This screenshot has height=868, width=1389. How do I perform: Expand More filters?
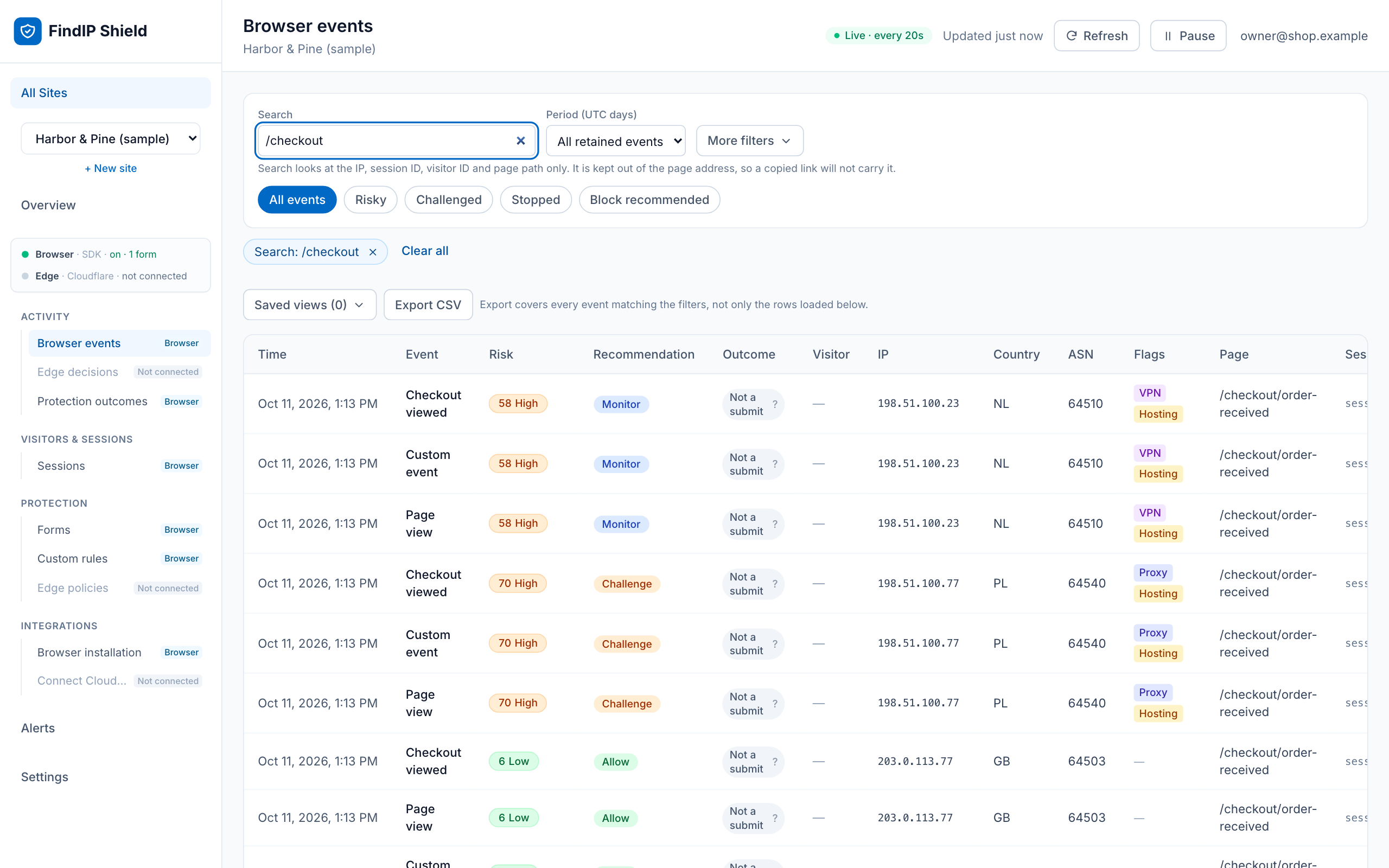750,141
